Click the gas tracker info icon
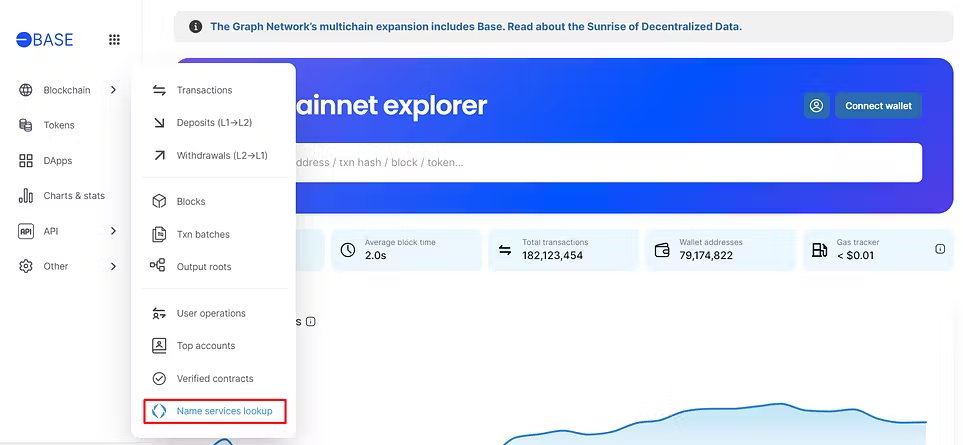This screenshot has width=963, height=445. click(940, 249)
